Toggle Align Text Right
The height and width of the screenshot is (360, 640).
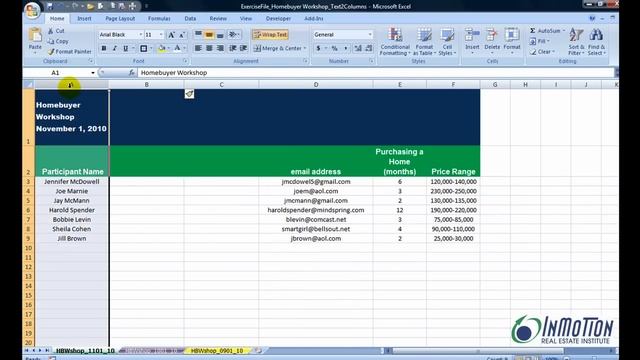coord(220,49)
